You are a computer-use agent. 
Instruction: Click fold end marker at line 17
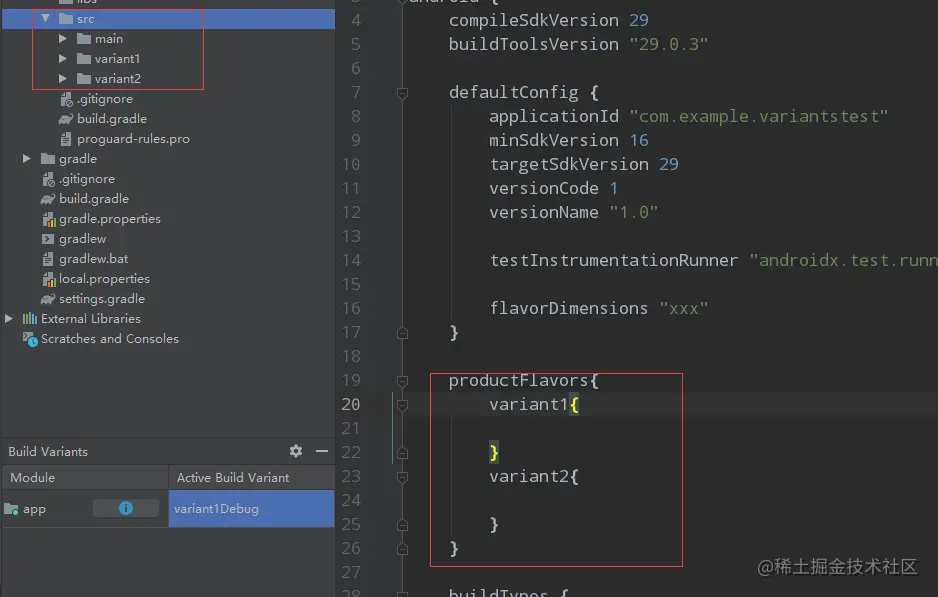(403, 333)
